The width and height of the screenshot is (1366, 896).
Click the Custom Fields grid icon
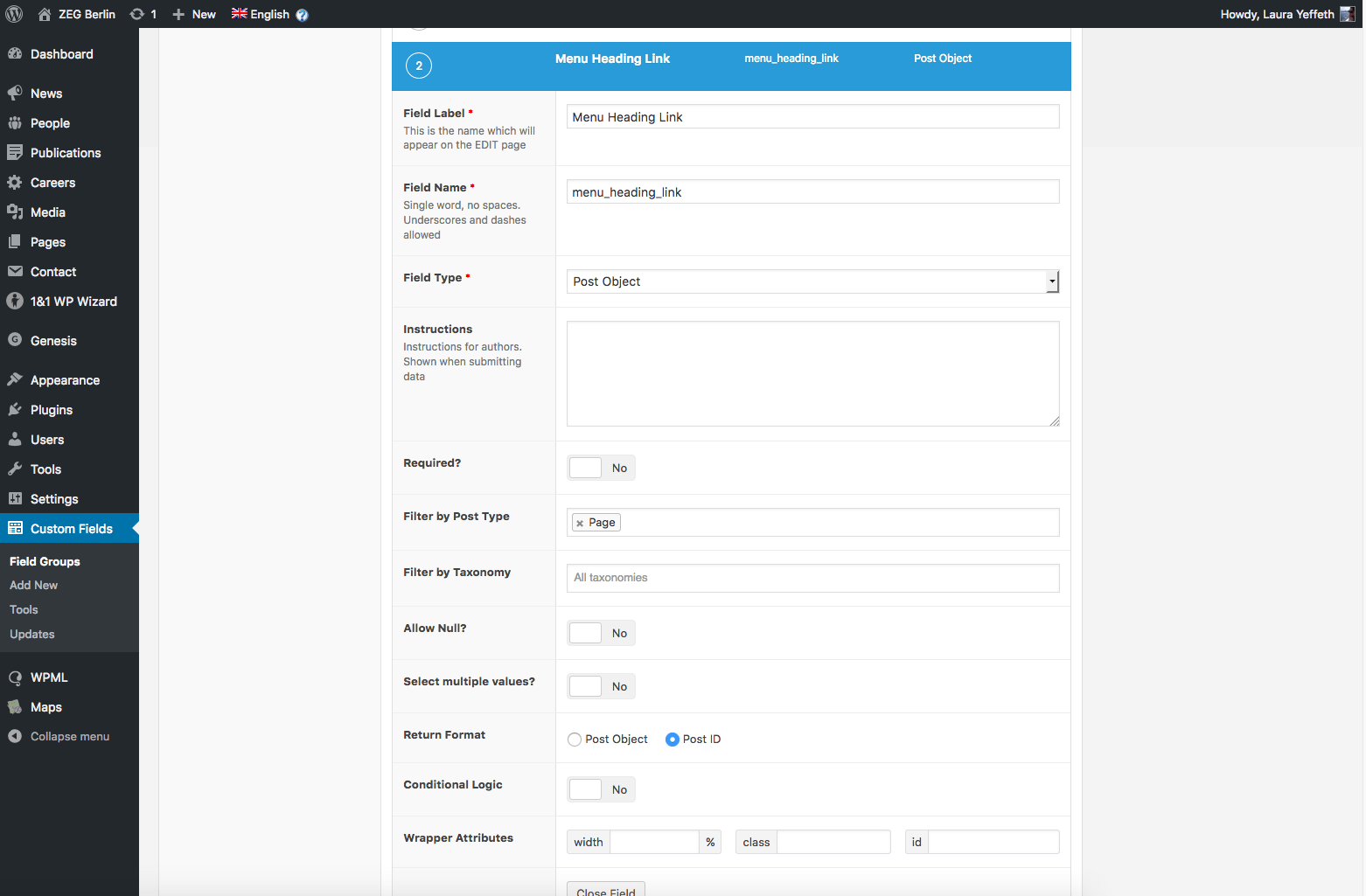click(15, 528)
